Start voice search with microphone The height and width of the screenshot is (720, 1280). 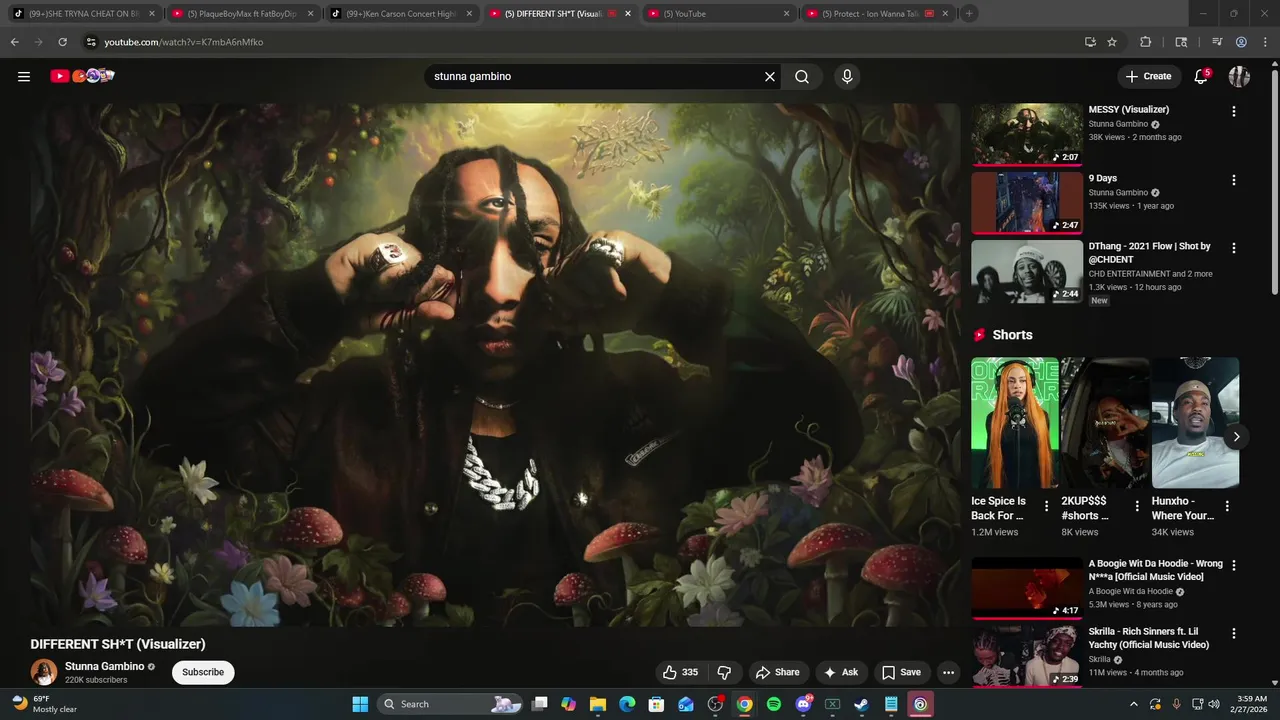[x=847, y=76]
